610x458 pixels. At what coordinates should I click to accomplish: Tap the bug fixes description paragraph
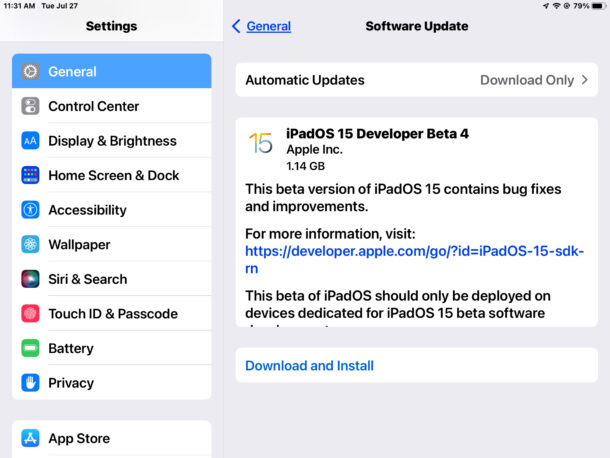coord(403,198)
